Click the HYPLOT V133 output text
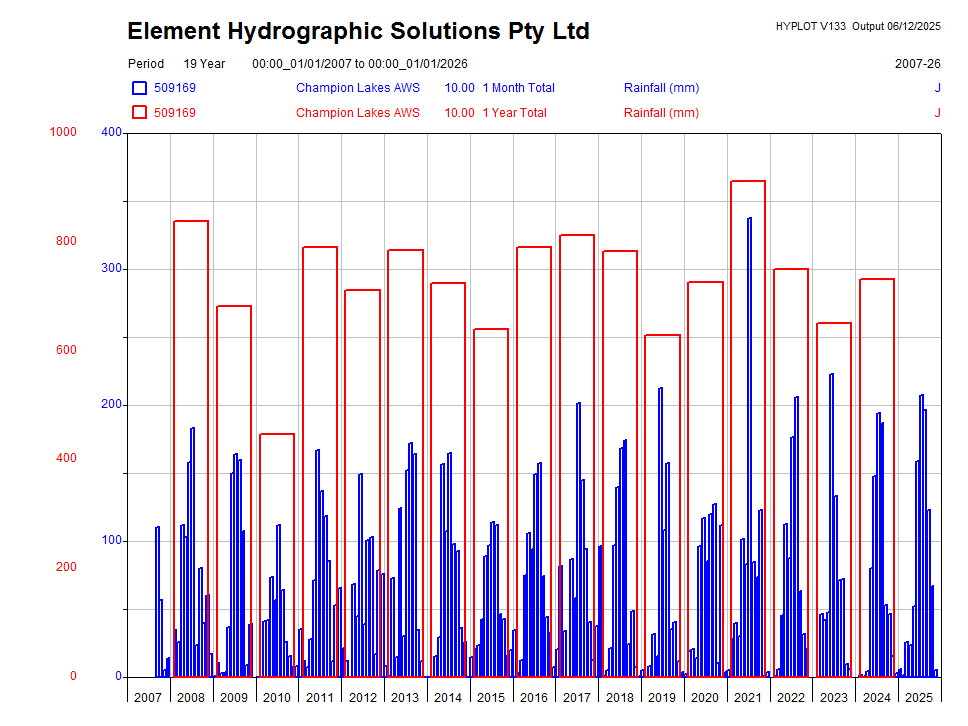Image resolution: width=968 pixels, height=726 pixels. [x=858, y=26]
